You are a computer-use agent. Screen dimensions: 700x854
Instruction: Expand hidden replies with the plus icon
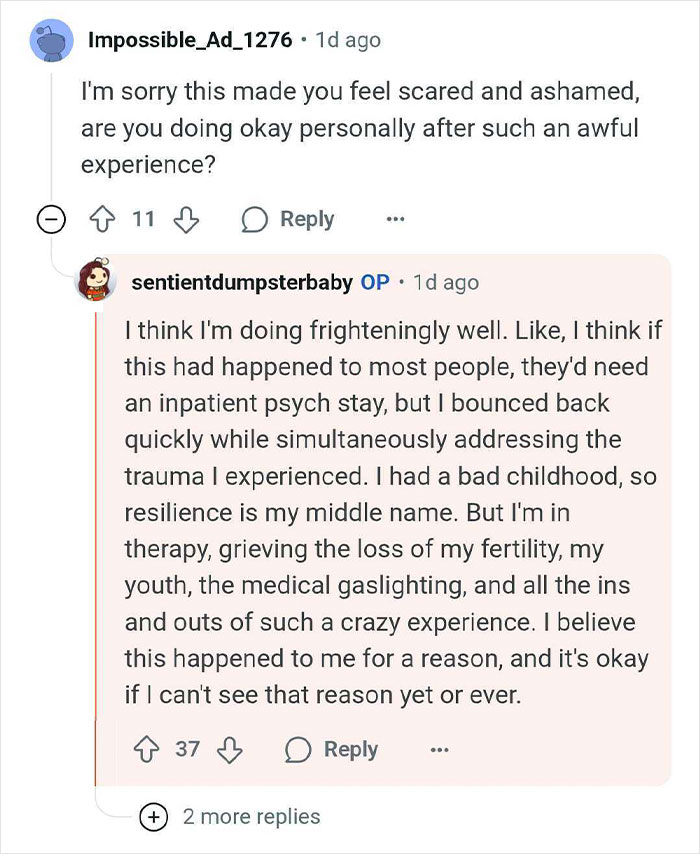153,816
